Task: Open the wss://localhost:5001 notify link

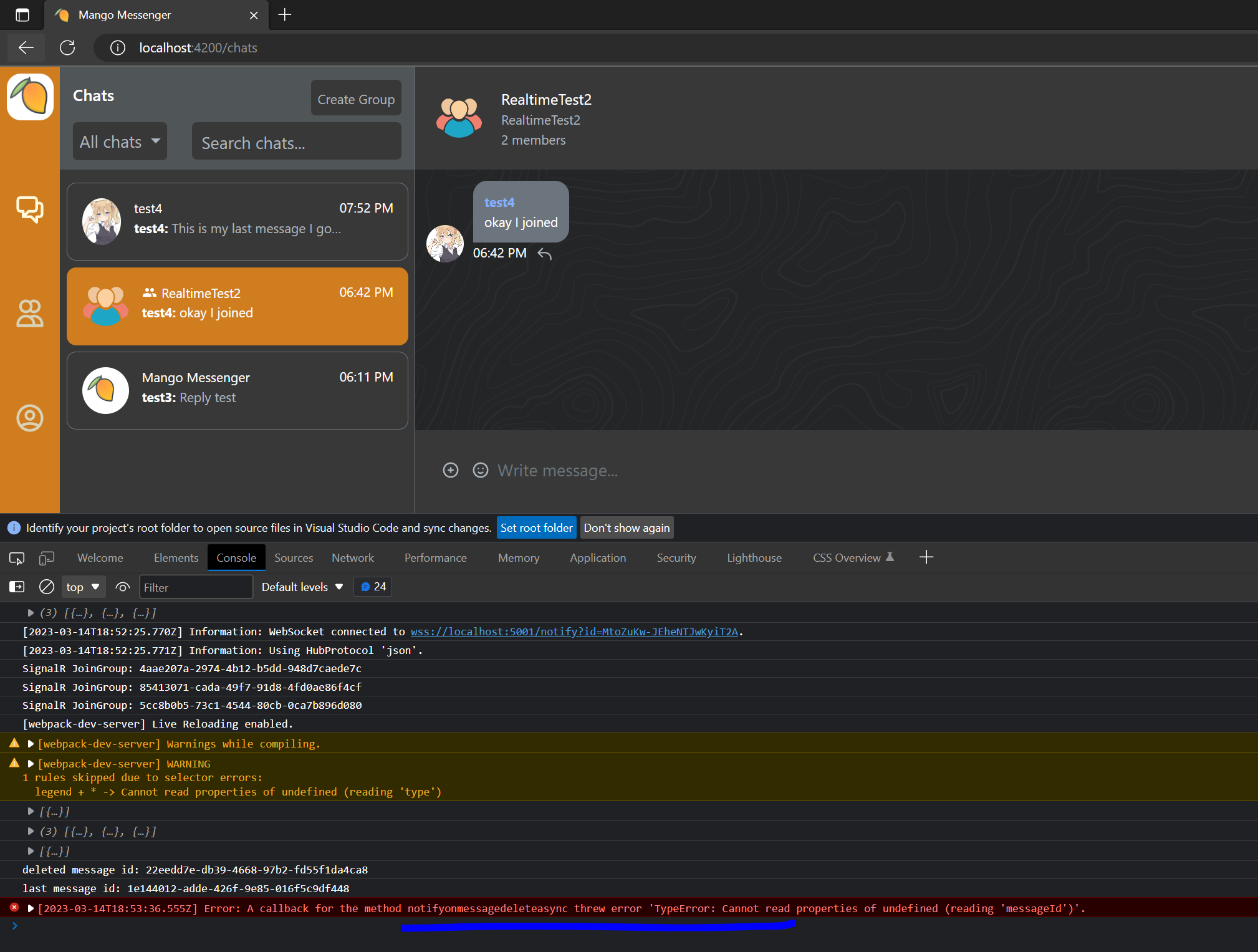Action: pos(574,632)
